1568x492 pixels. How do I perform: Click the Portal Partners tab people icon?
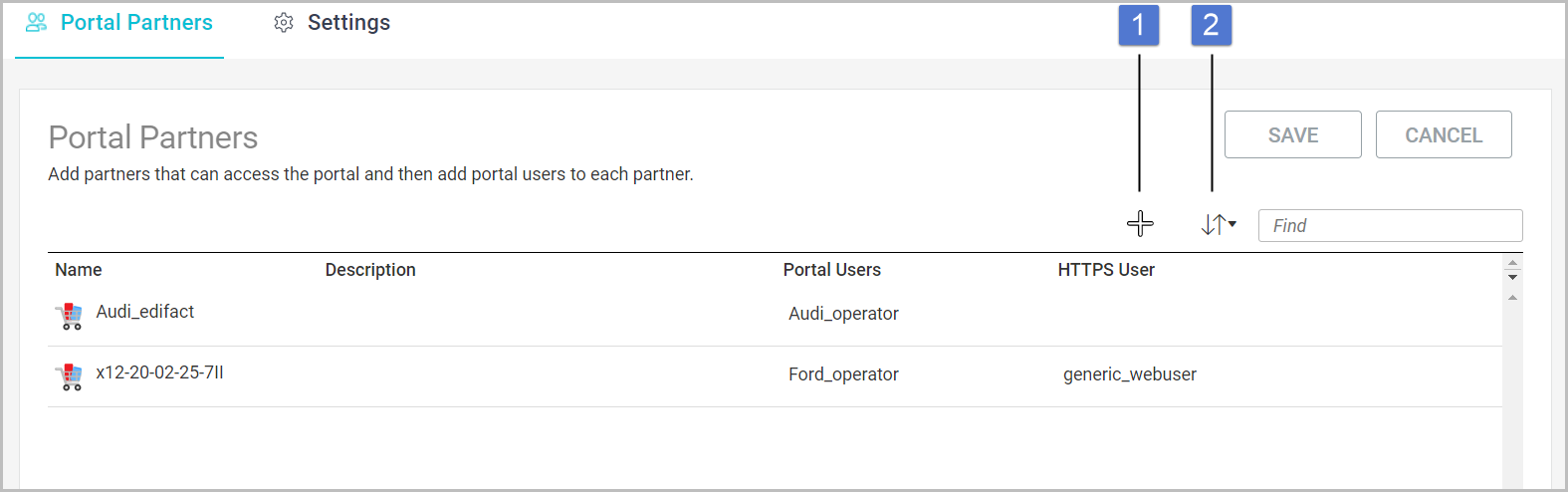(37, 23)
